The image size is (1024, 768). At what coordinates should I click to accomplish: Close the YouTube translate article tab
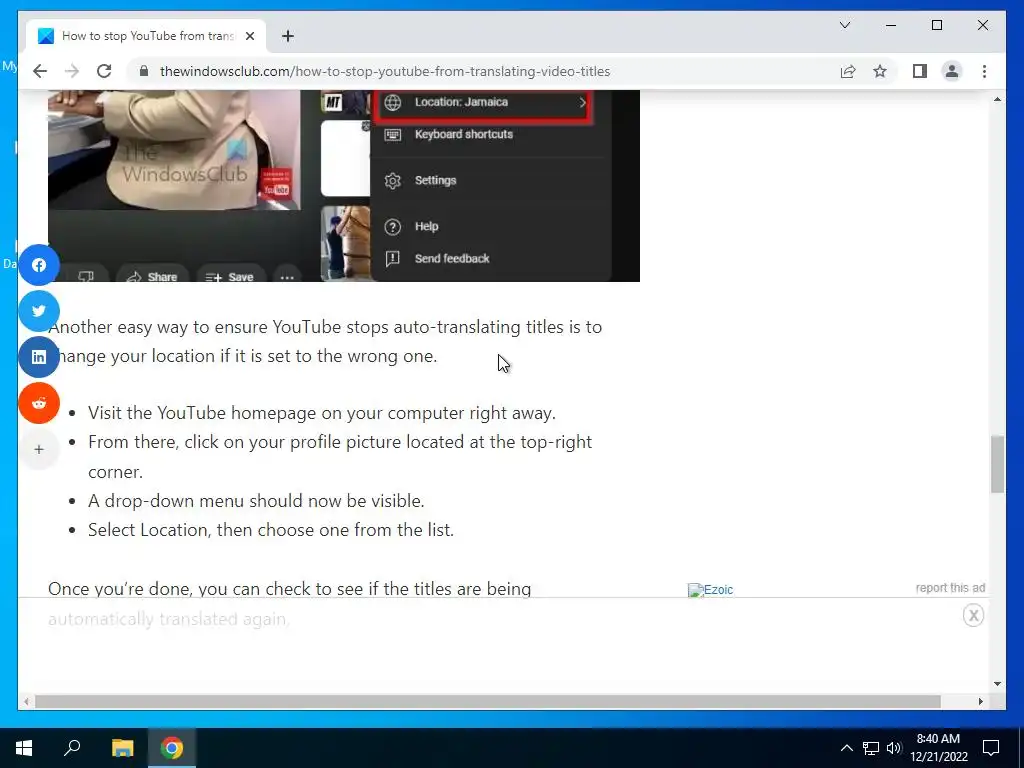[249, 36]
